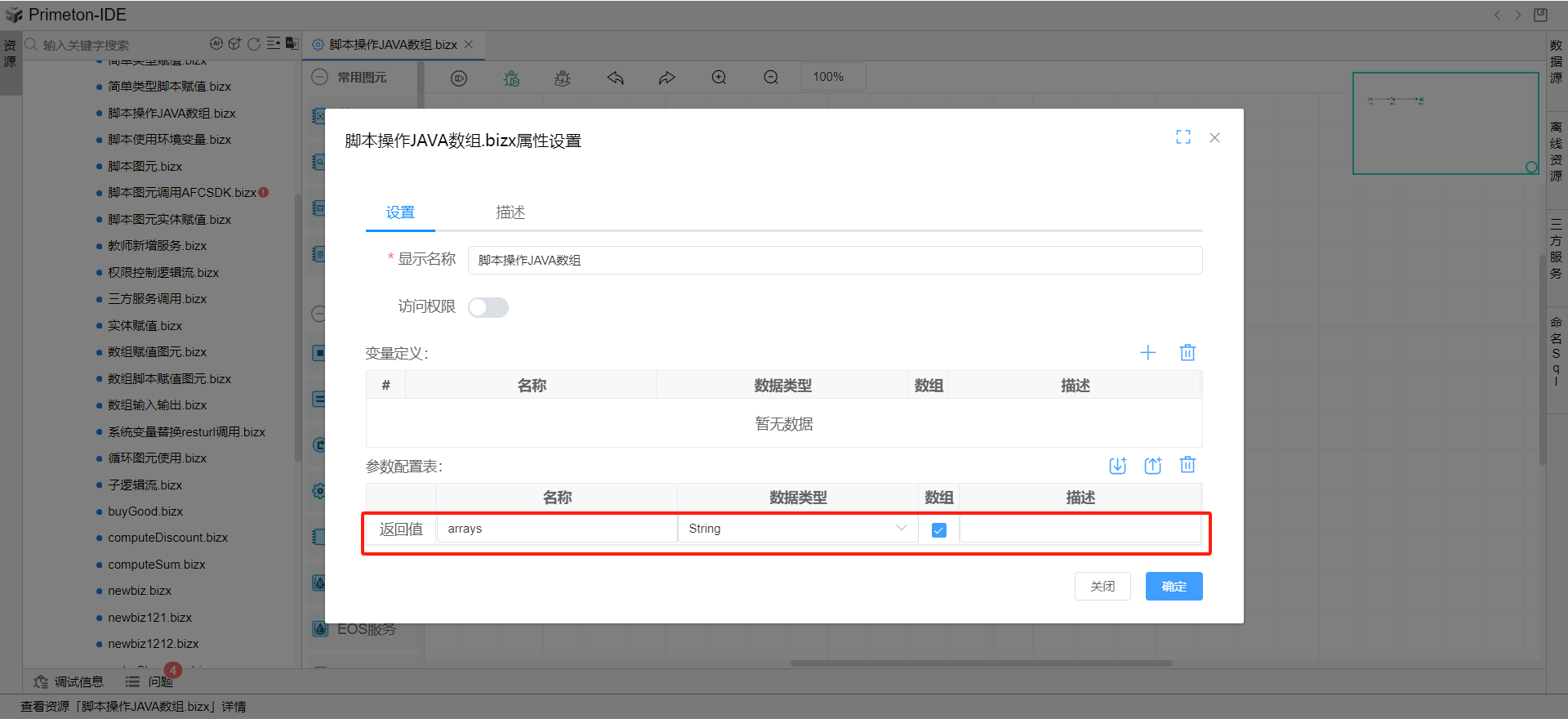Uncheck the 数组 checkbox for arrays
The height and width of the screenshot is (719, 1568).
point(939,529)
